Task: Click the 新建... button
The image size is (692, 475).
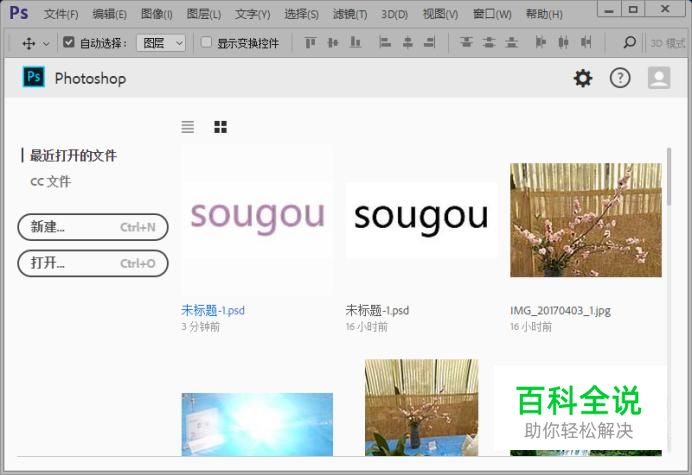Action: [93, 227]
